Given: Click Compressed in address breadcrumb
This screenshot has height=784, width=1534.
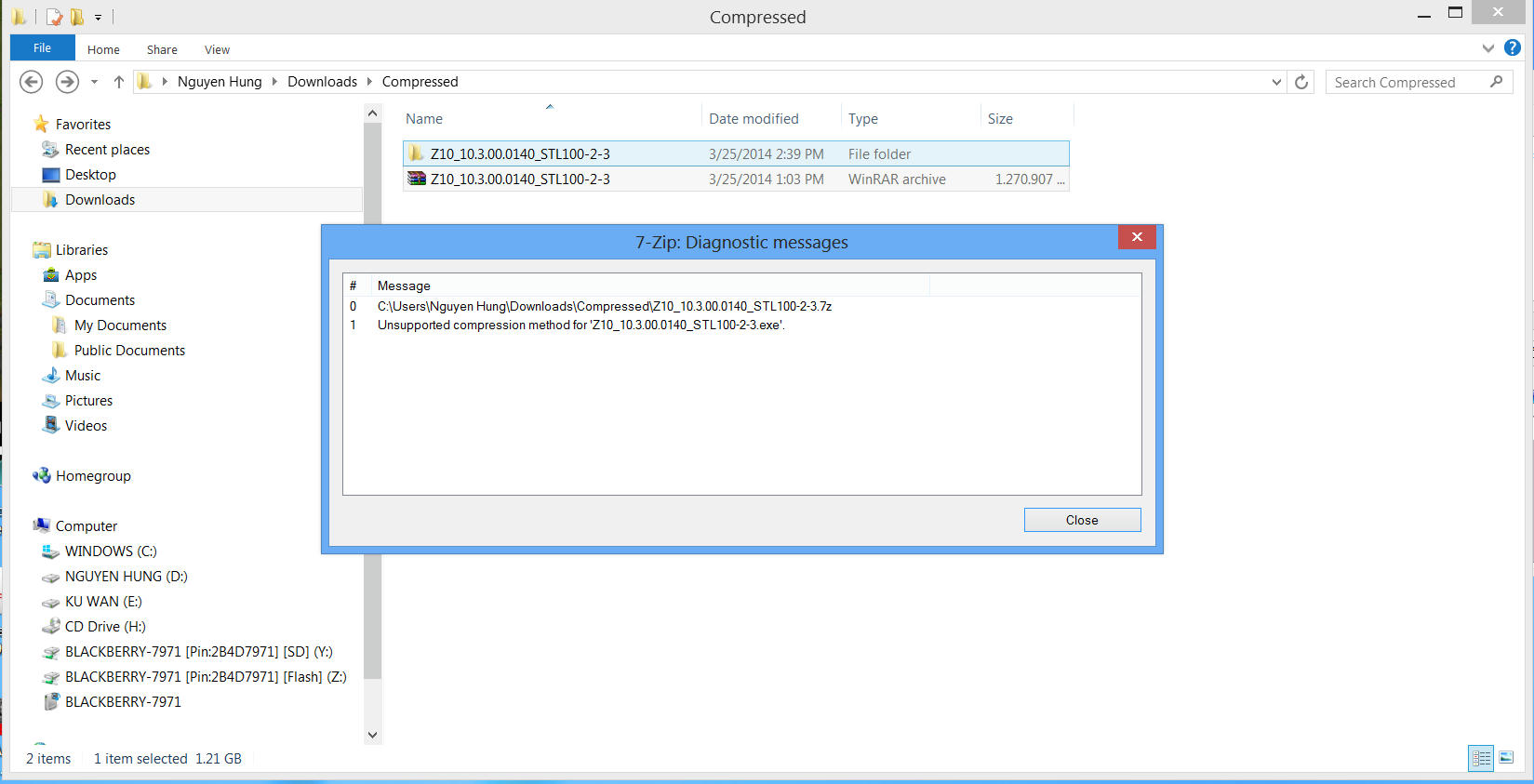Looking at the screenshot, I should 420,82.
